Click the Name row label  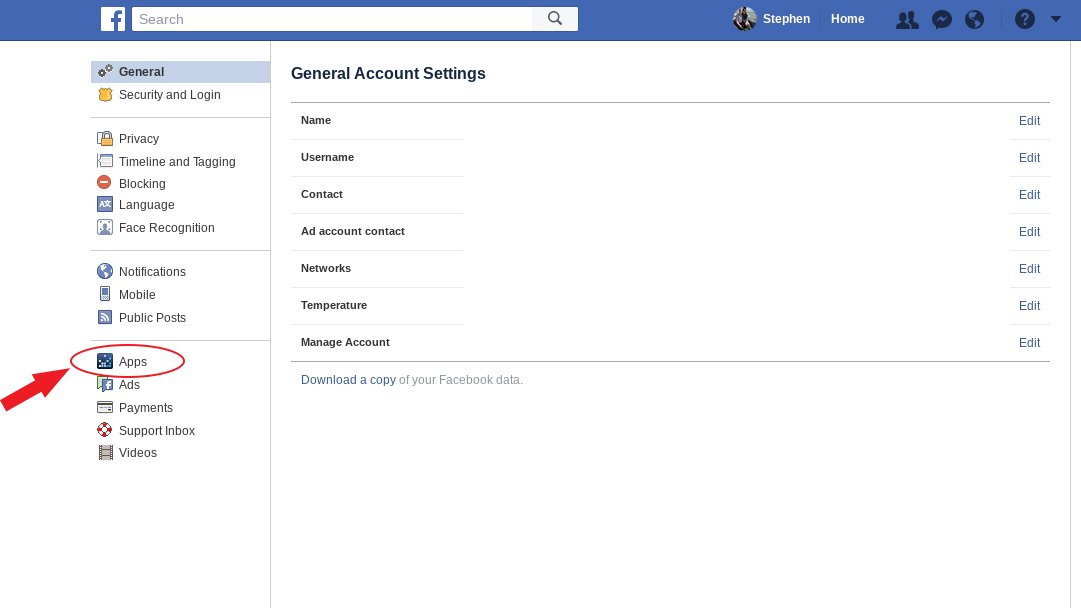(x=316, y=120)
